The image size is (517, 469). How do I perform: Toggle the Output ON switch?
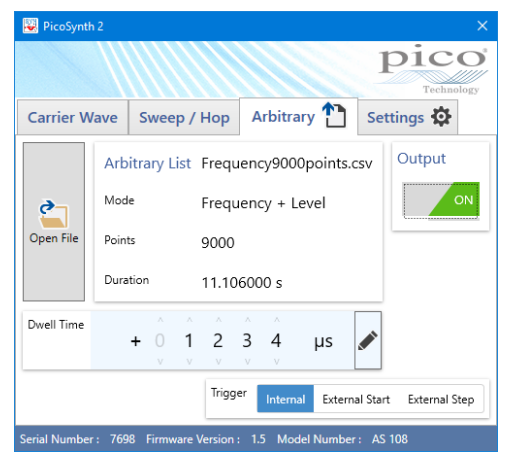click(x=441, y=200)
